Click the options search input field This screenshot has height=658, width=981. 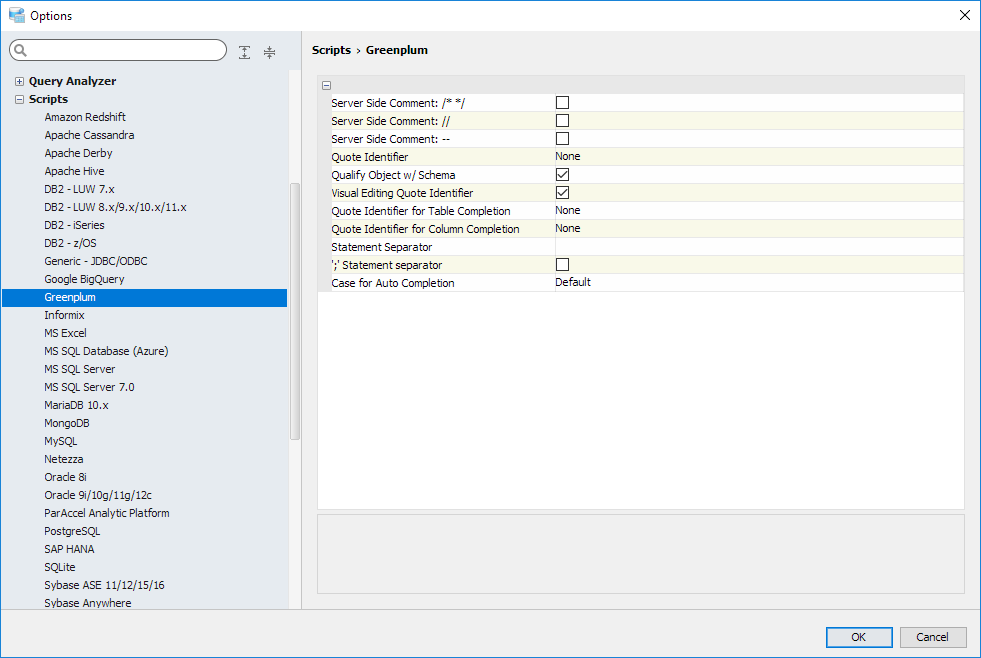tap(125, 51)
